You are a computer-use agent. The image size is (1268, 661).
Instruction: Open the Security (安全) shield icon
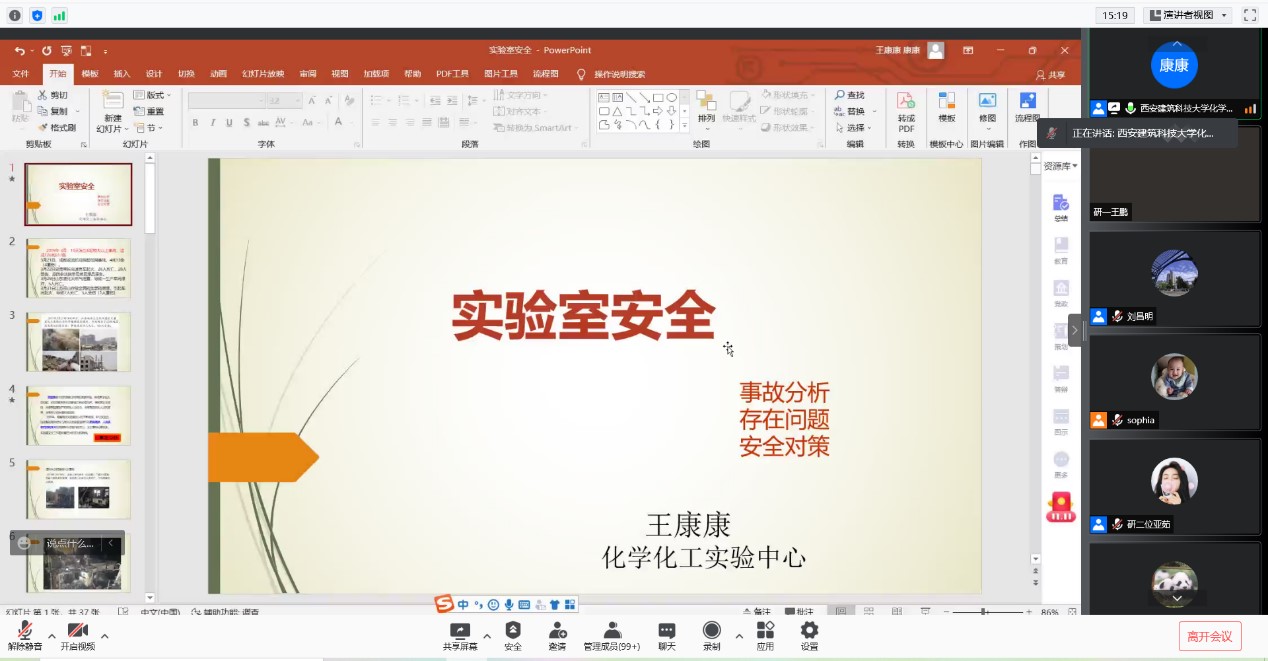pyautogui.click(x=512, y=631)
